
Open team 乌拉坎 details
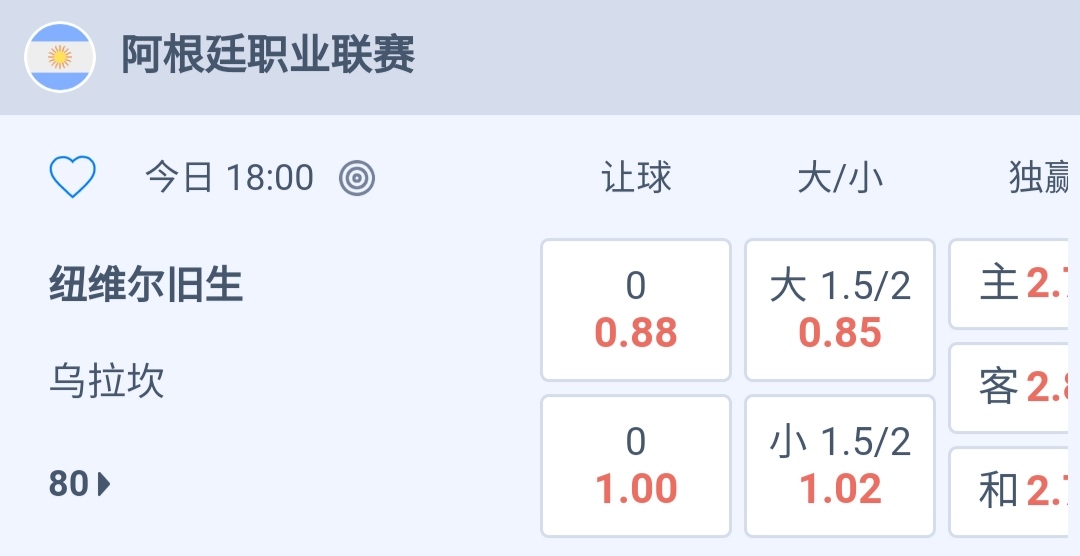click(x=107, y=382)
